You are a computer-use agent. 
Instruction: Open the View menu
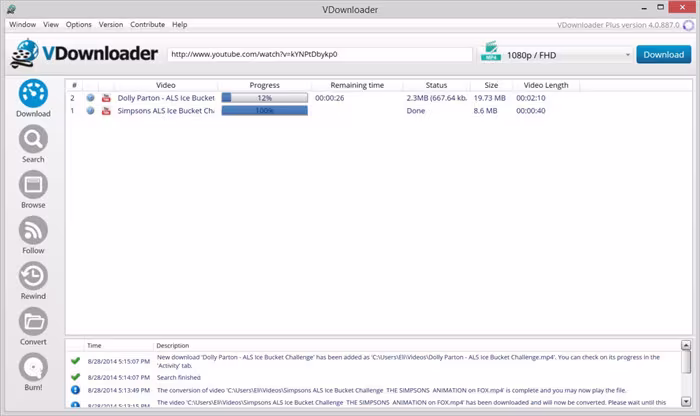tap(51, 25)
